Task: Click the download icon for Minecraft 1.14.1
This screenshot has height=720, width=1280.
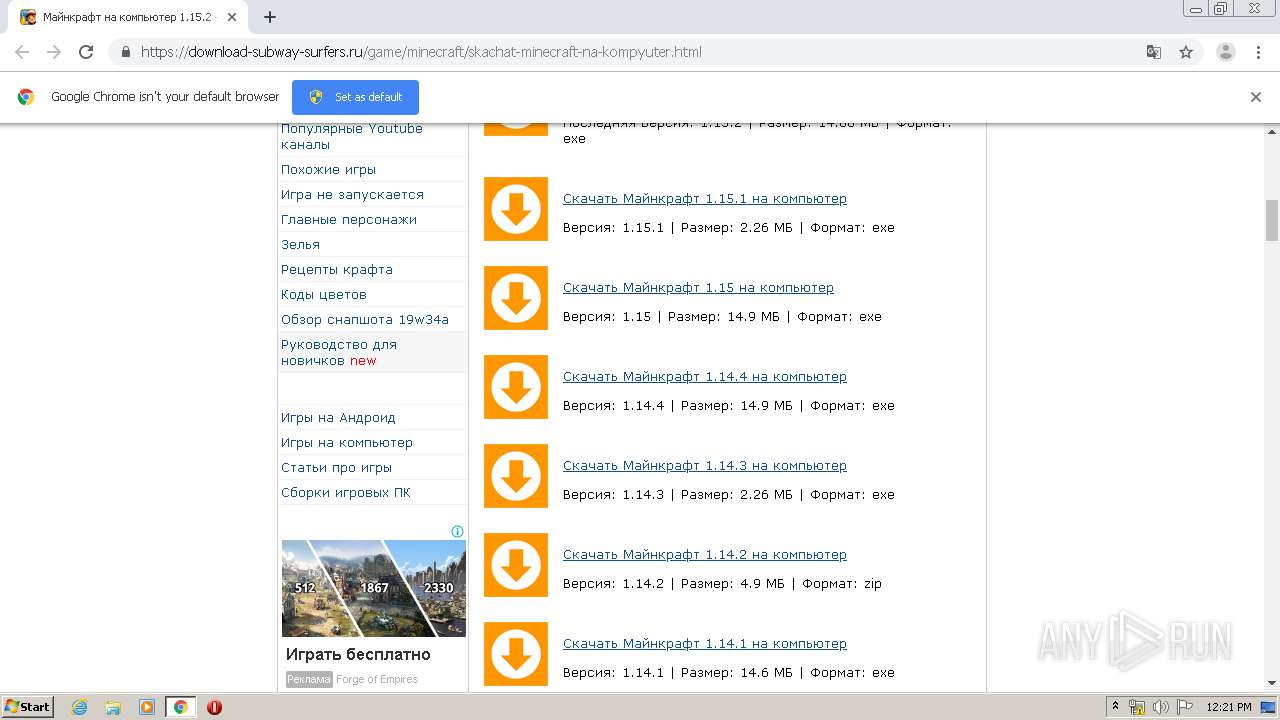Action: pyautogui.click(x=516, y=654)
